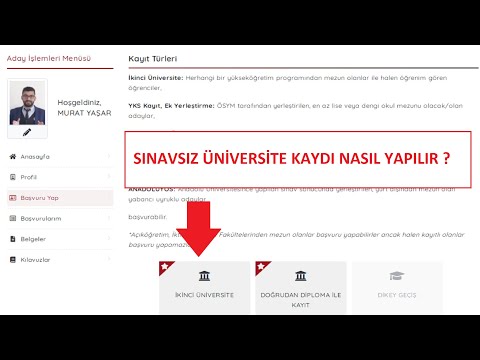The height and width of the screenshot is (360, 480).
Task: Expand the Başvurularım row chevron
Action: click(109, 218)
